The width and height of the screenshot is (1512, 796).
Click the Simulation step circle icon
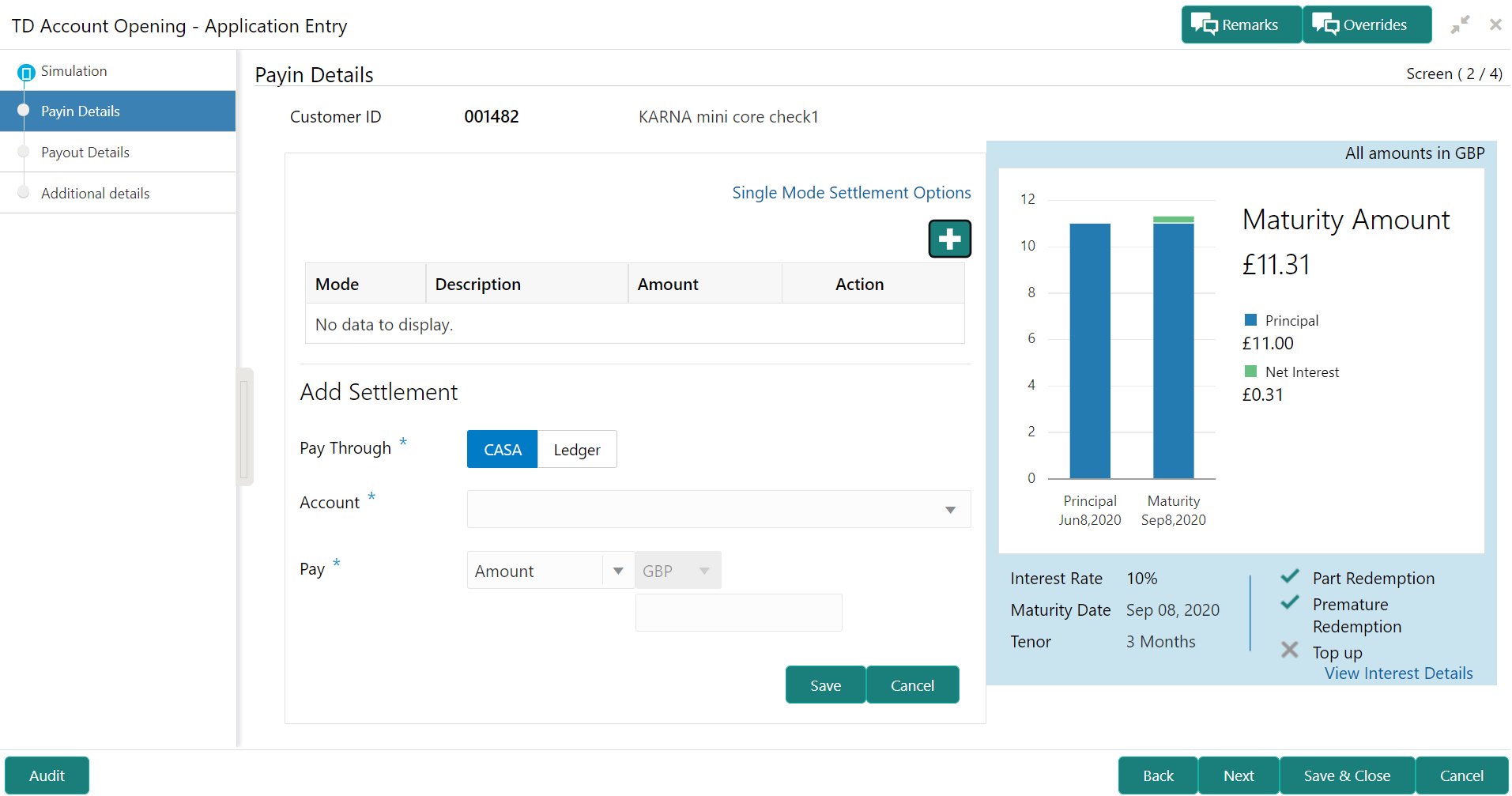(26, 73)
